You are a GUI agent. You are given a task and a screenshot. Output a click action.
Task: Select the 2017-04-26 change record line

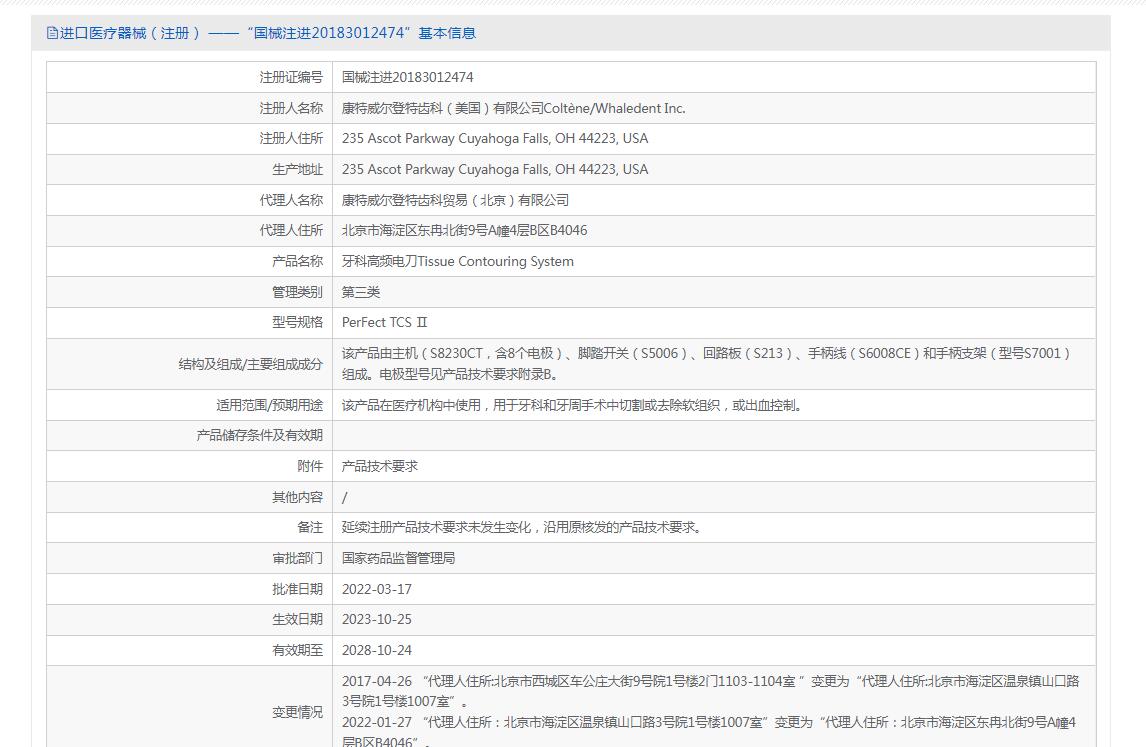710,691
